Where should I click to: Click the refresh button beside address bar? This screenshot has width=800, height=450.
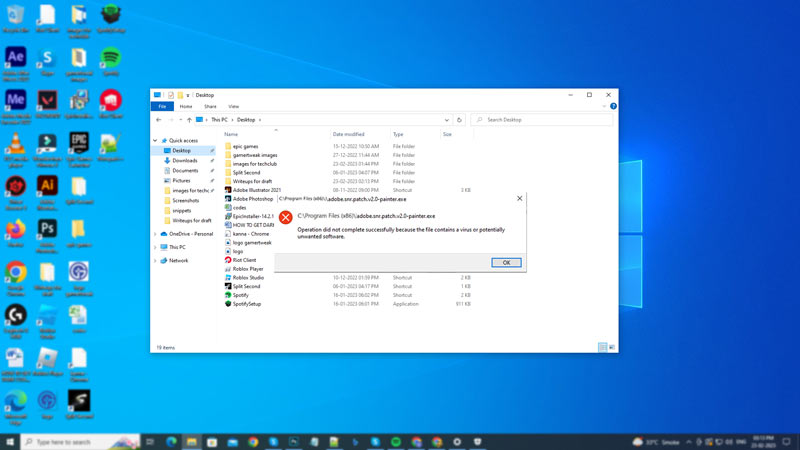459,120
